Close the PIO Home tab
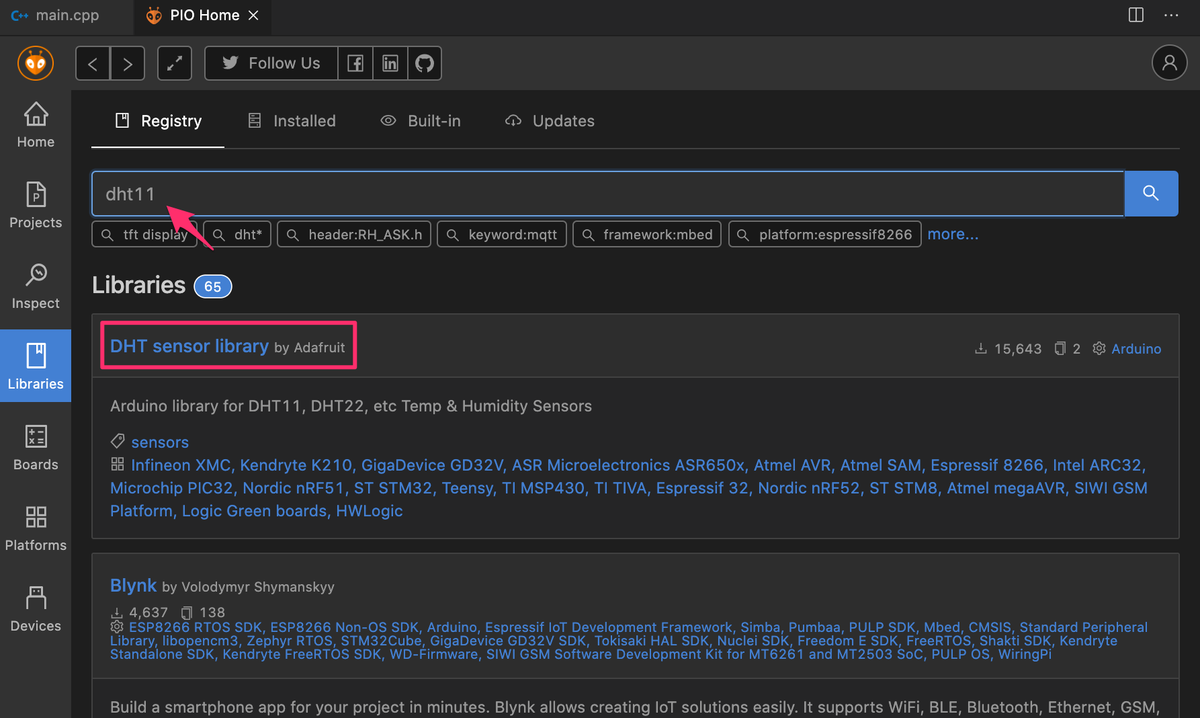Viewport: 1200px width, 718px height. (x=253, y=16)
